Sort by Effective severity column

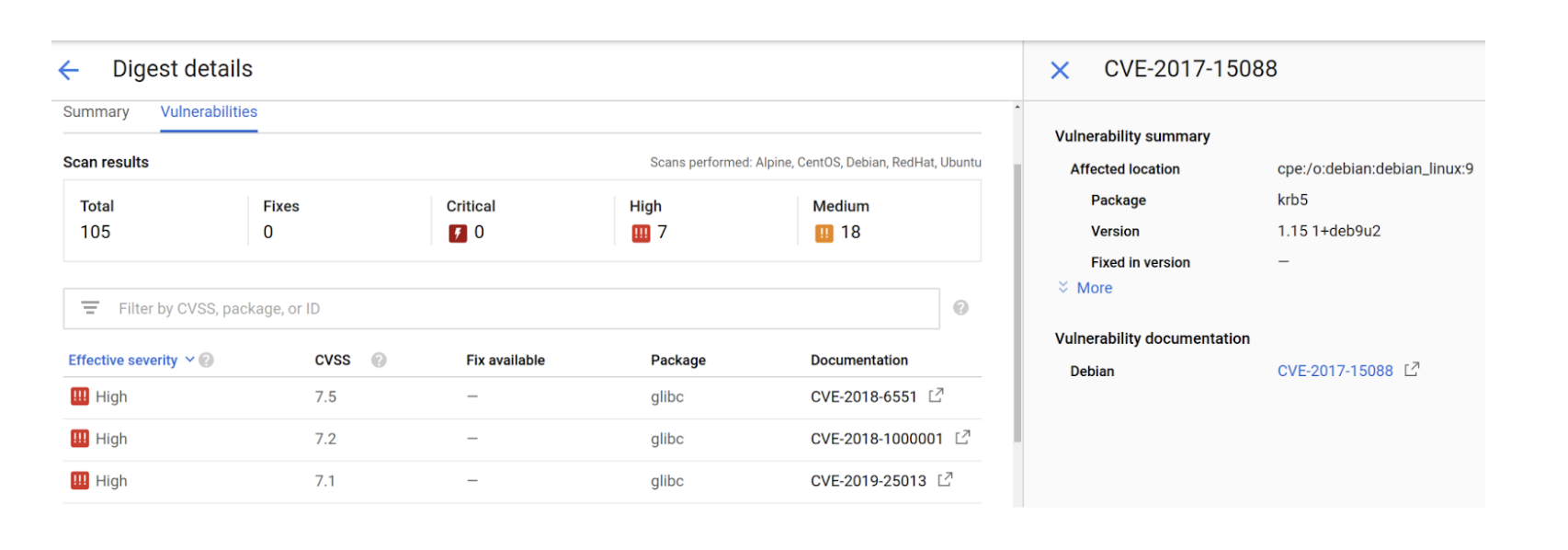tap(123, 361)
